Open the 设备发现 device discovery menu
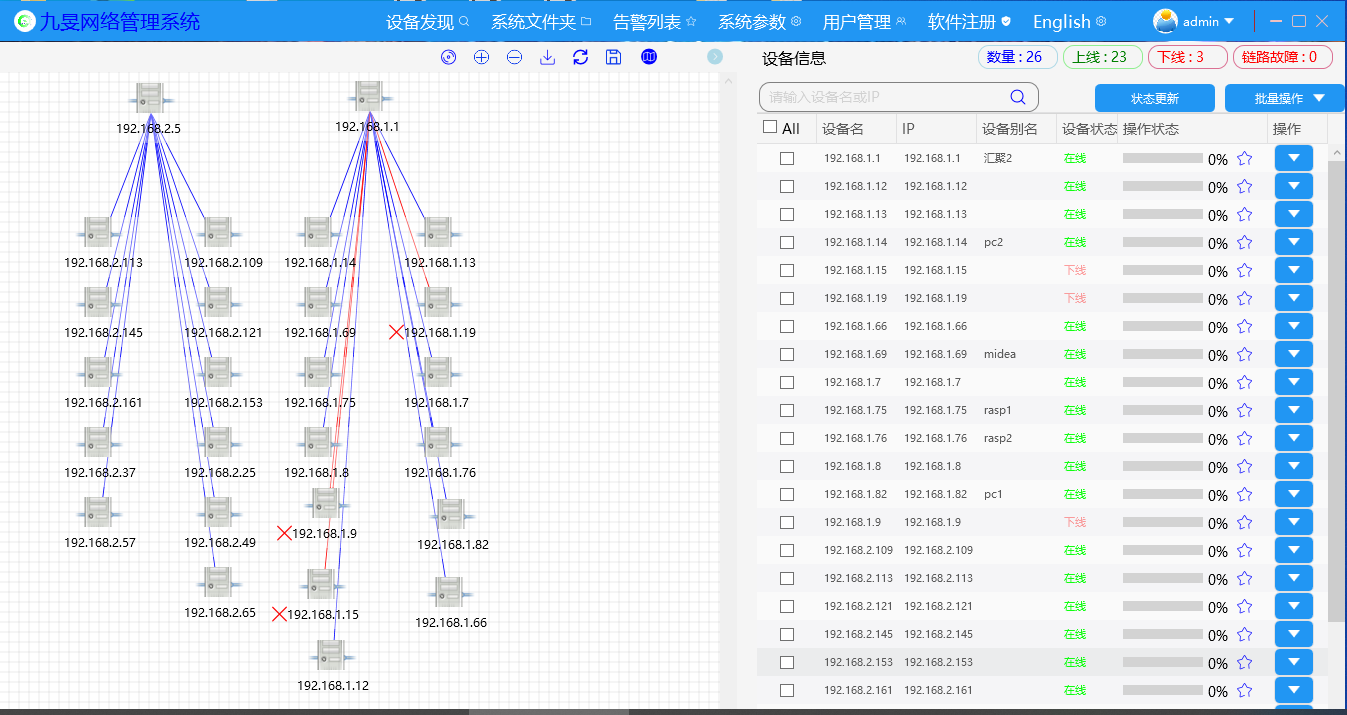 428,21
